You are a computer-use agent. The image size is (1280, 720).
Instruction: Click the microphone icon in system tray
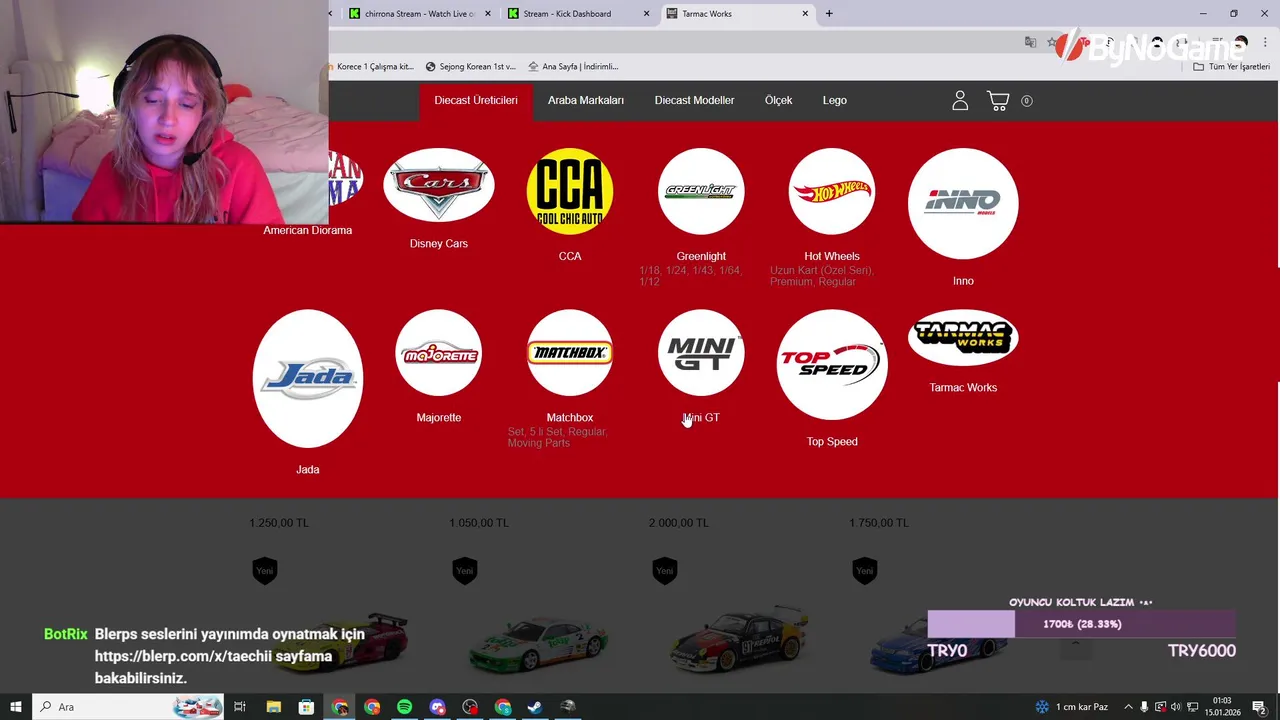(x=1144, y=707)
